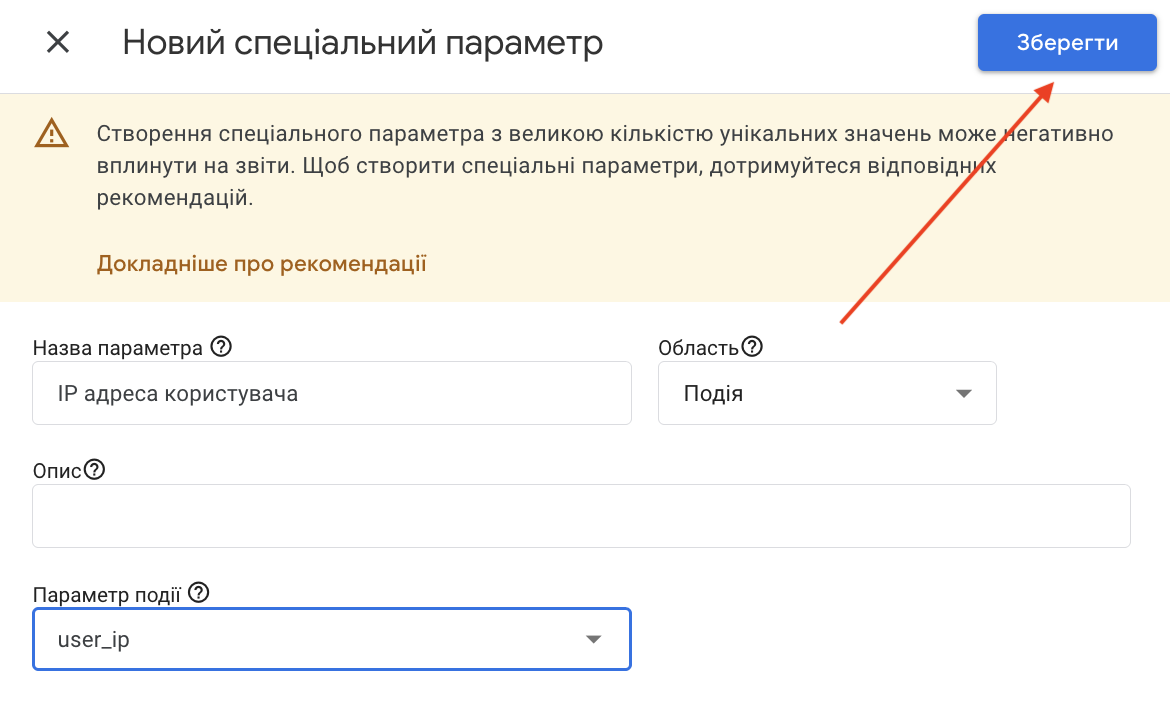
Task: Focus the empty Опис description field
Action: 580,516
